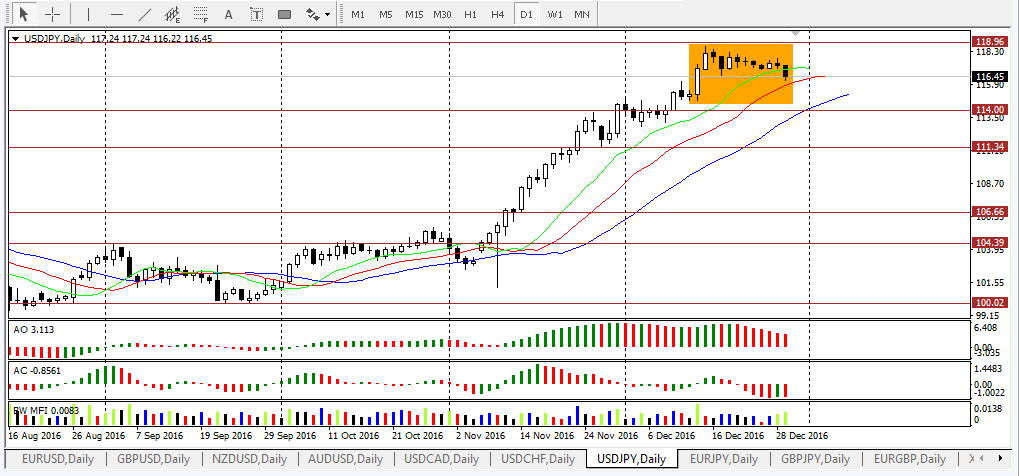Select the text 'A' tool

click(228, 13)
